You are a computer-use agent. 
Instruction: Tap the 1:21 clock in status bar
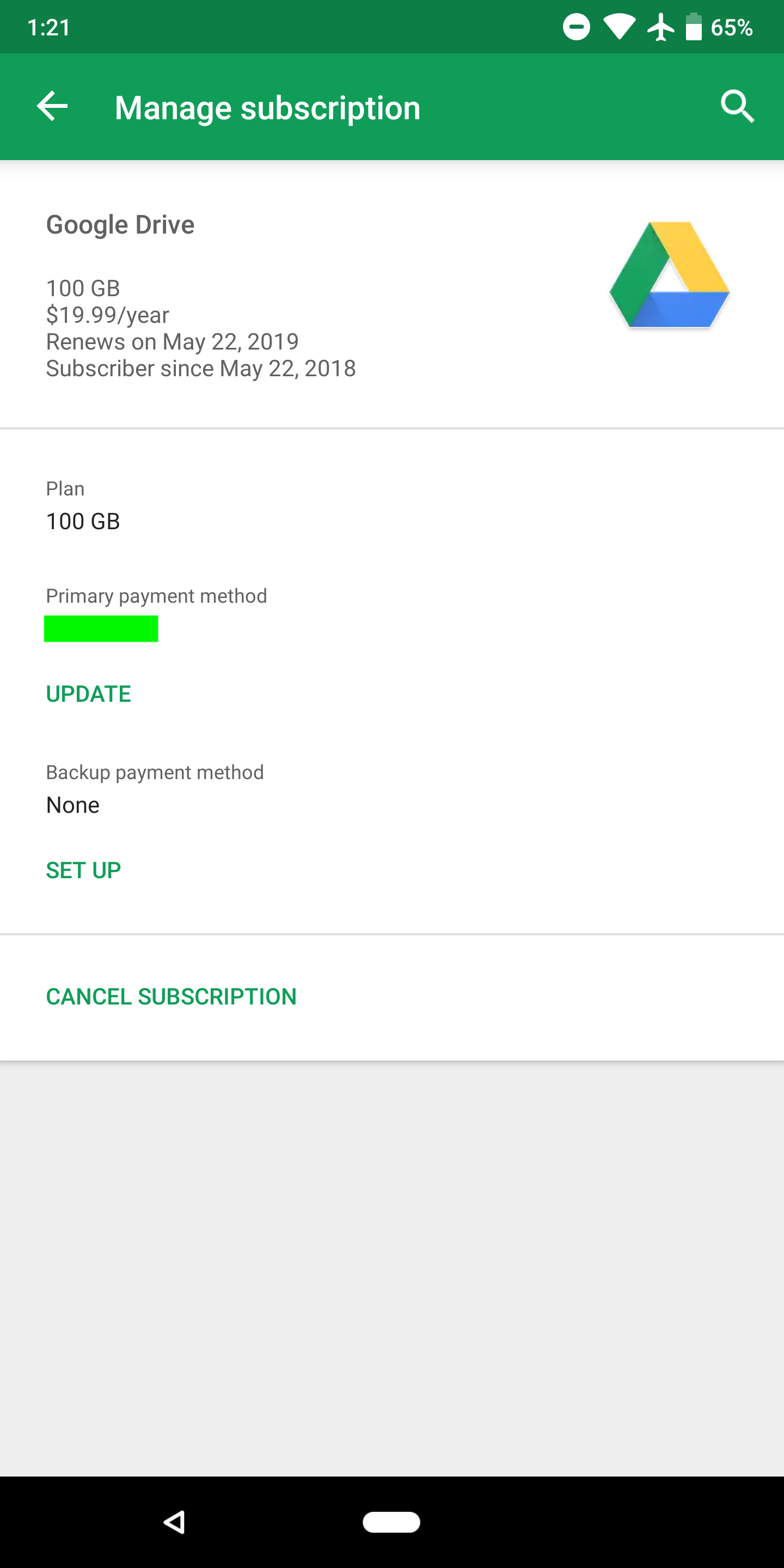pos(48,27)
